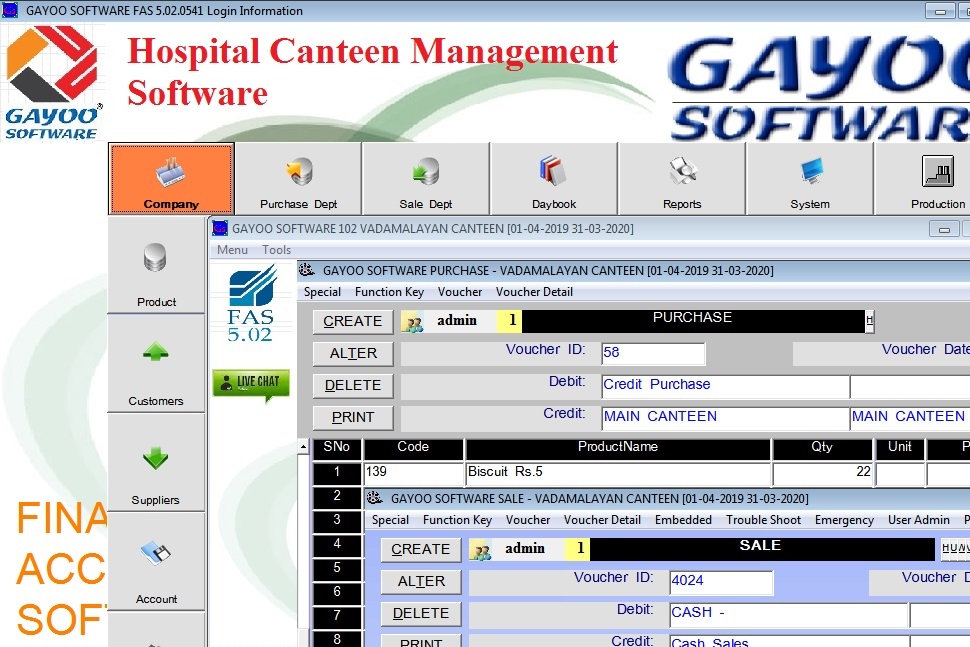Click the Gayoo Software logo at top left
970x647 pixels.
[x=52, y=82]
